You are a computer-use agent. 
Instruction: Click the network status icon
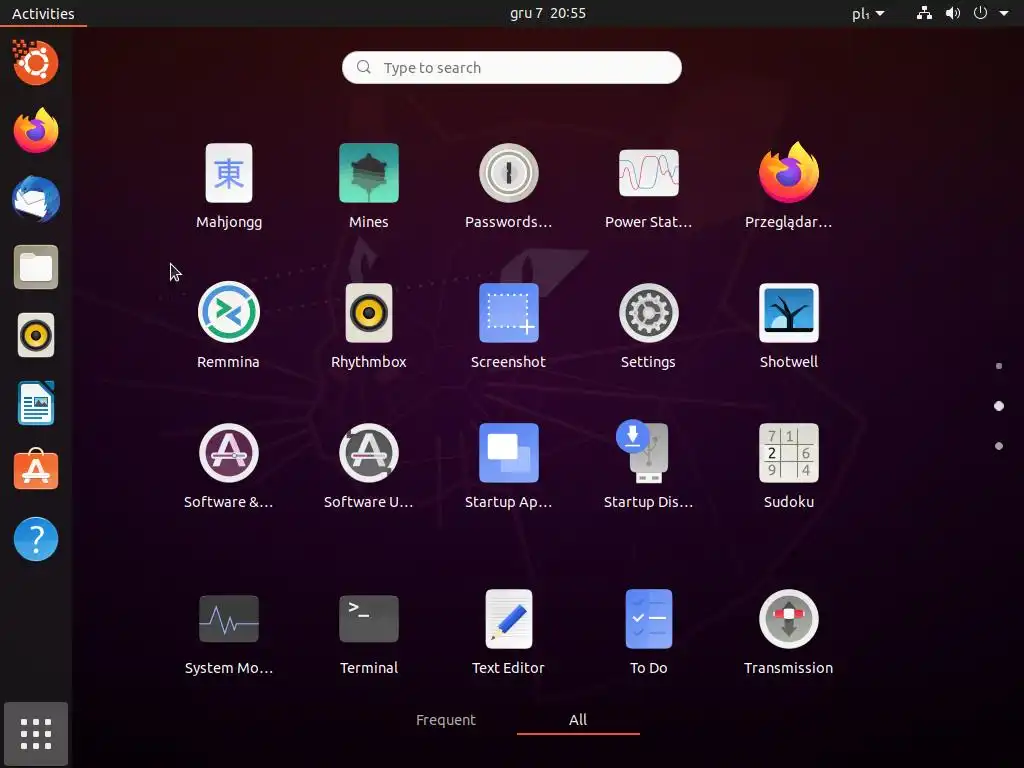tap(924, 13)
